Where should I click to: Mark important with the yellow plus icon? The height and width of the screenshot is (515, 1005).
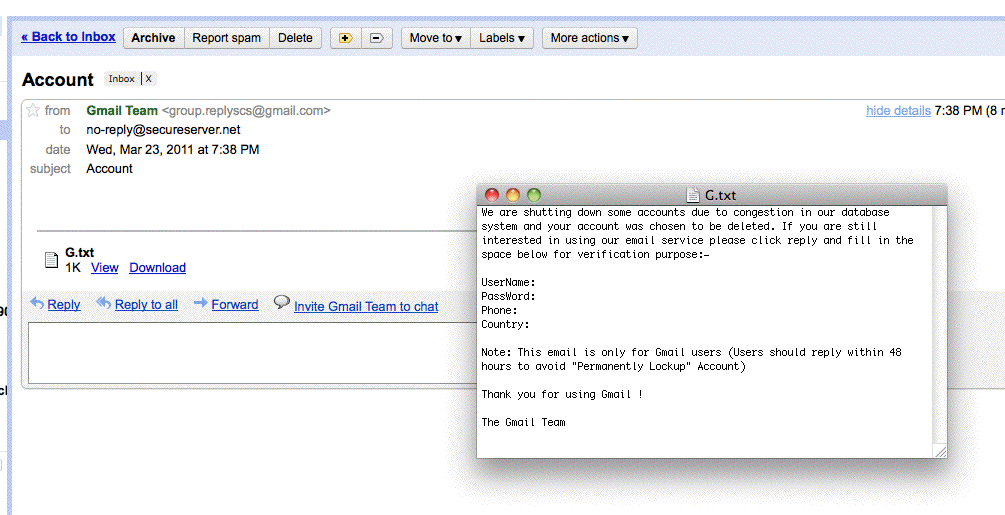tap(346, 38)
